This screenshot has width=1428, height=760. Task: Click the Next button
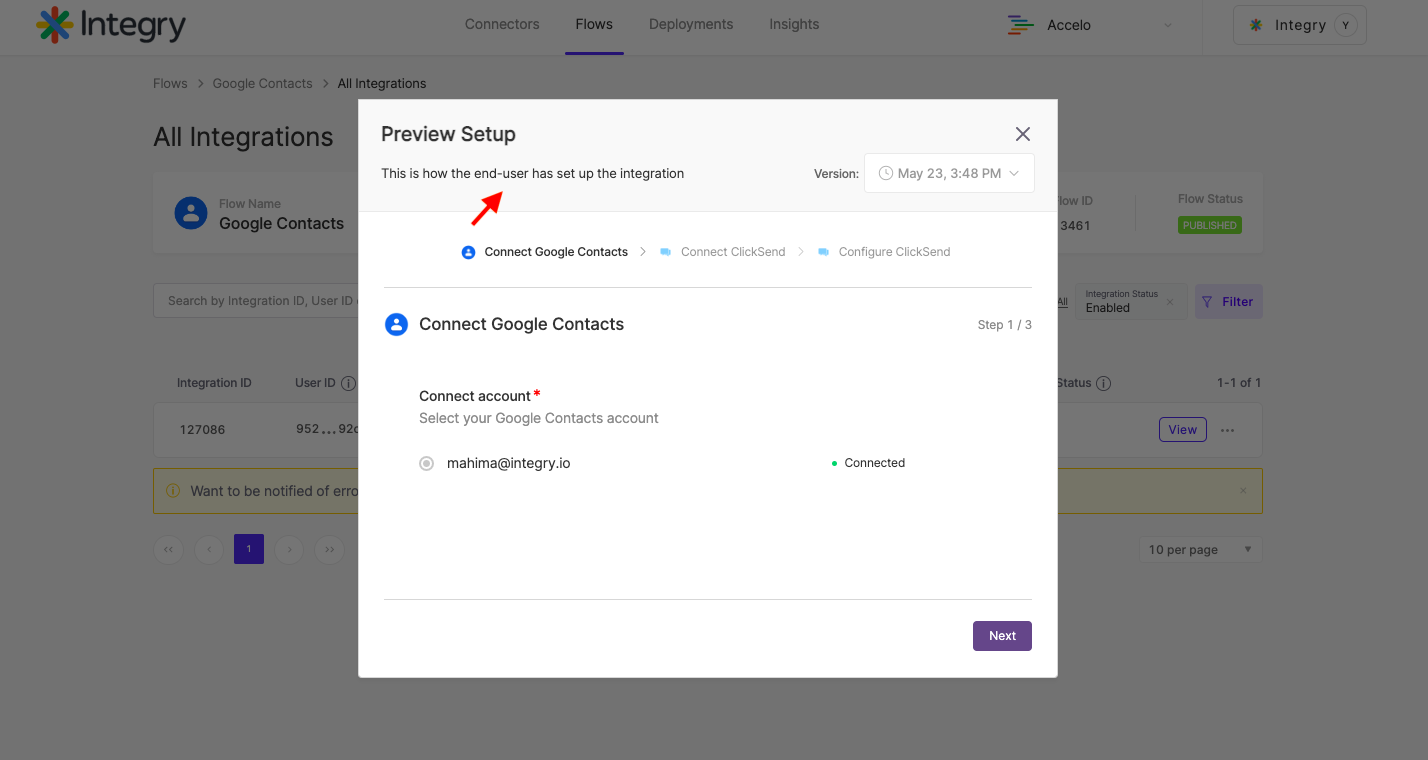point(1002,636)
